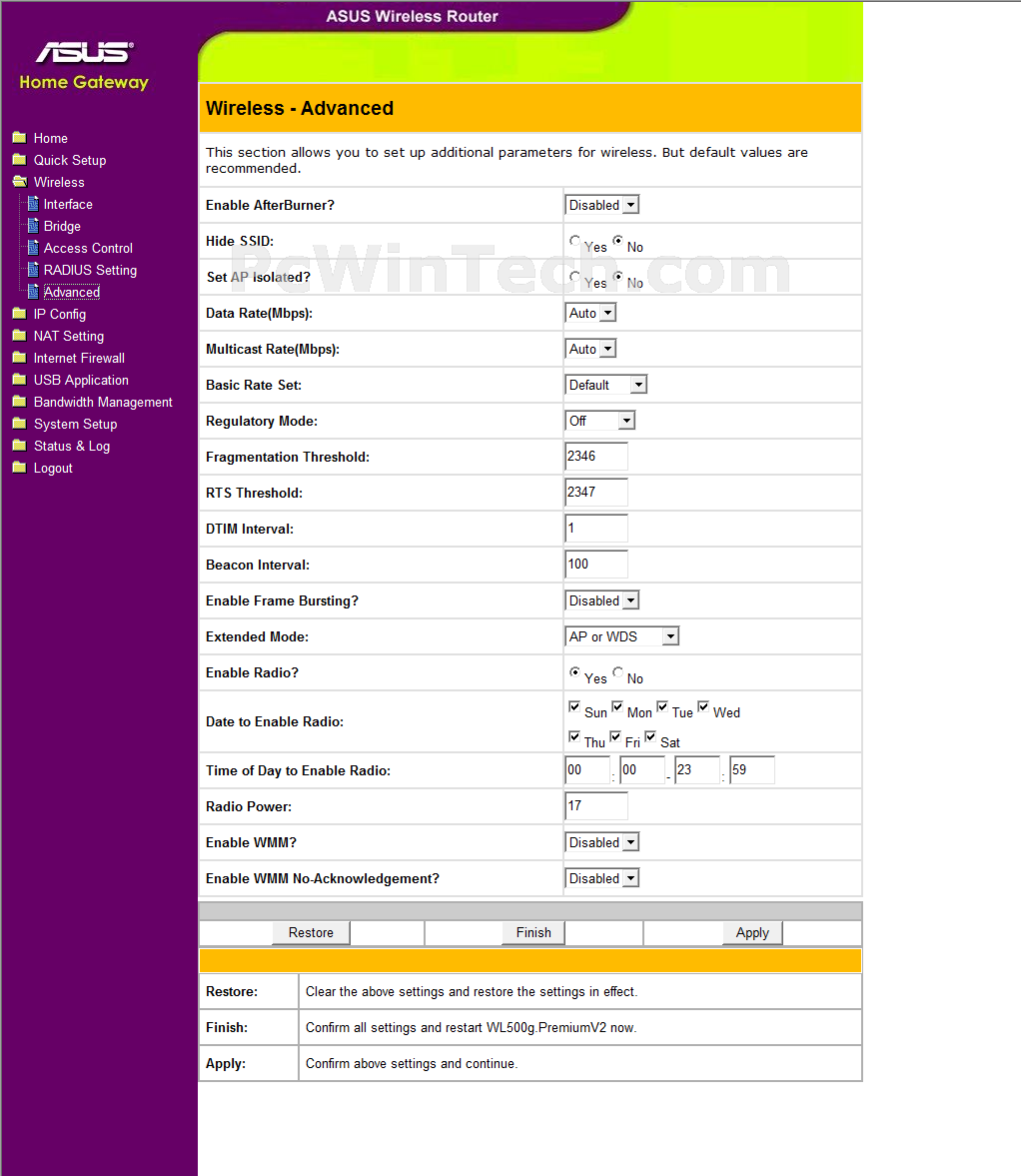1021x1176 pixels.
Task: Click the ASUS logo
Action: pyautogui.click(x=85, y=52)
